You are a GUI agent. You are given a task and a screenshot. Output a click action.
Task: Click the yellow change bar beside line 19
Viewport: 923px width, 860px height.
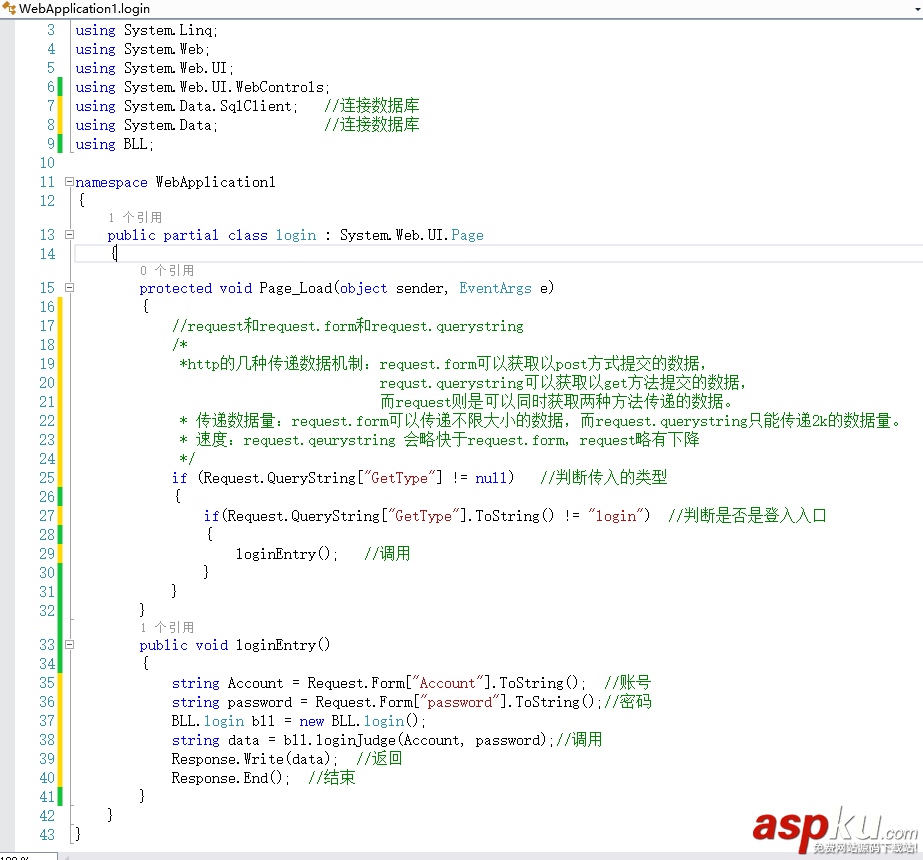coord(59,364)
